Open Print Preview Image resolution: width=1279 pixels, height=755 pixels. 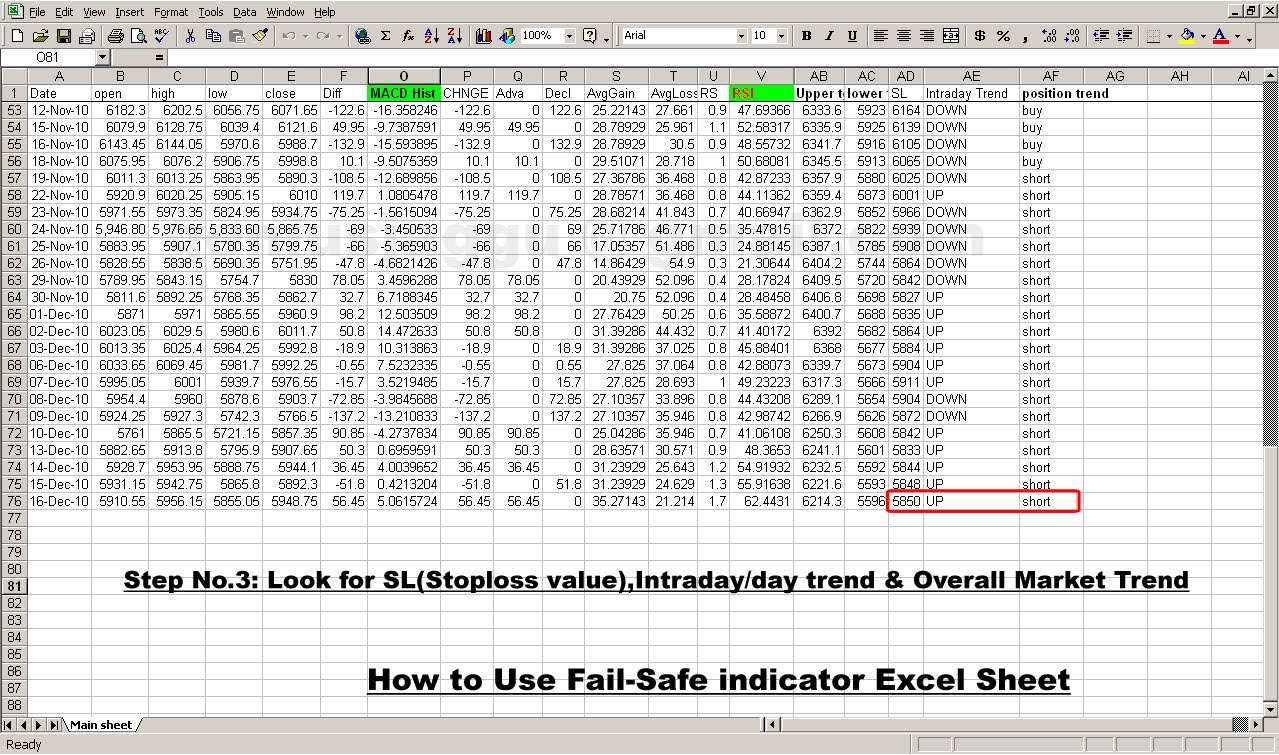[x=137, y=36]
